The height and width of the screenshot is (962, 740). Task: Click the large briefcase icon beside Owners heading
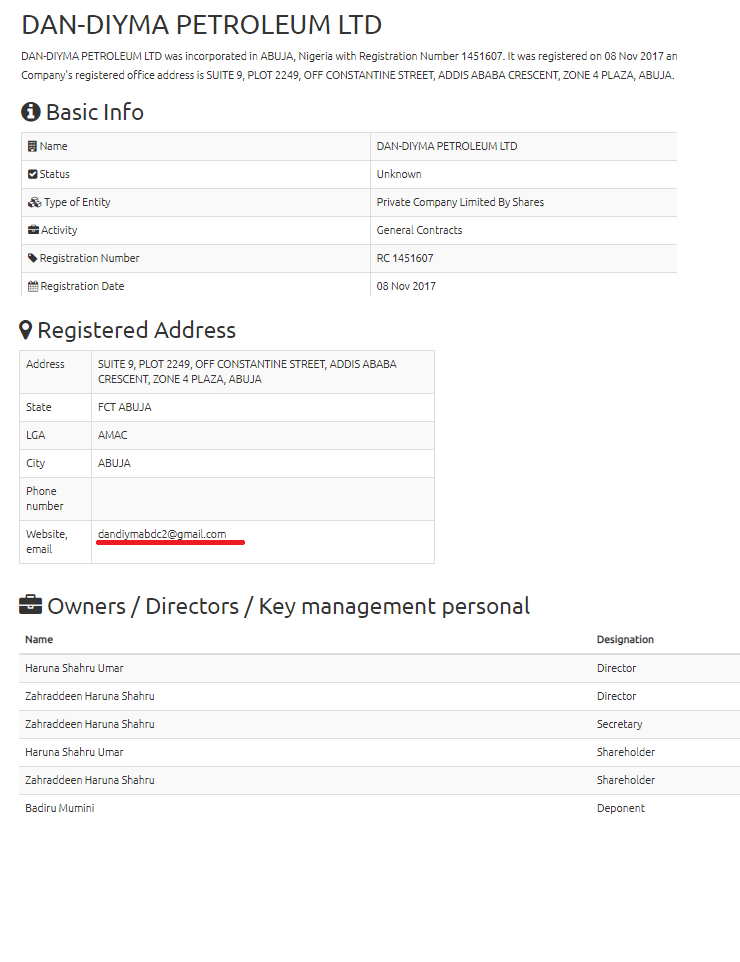point(31,605)
